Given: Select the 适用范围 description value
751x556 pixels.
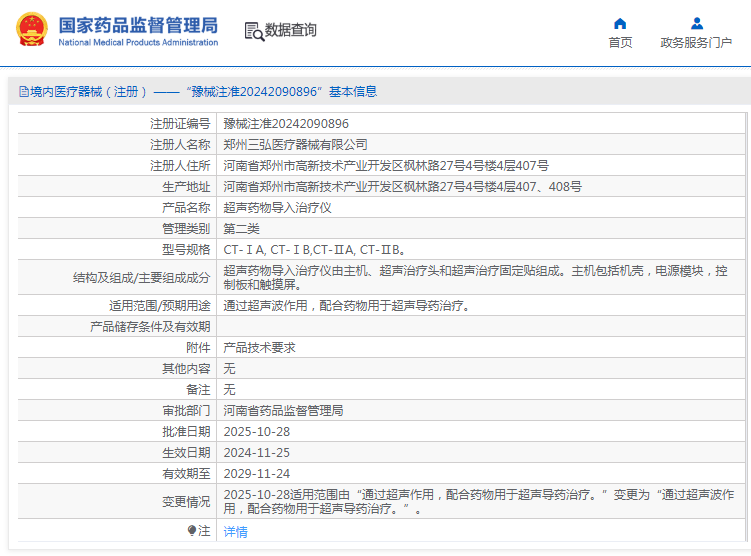Looking at the screenshot, I should [346, 306].
